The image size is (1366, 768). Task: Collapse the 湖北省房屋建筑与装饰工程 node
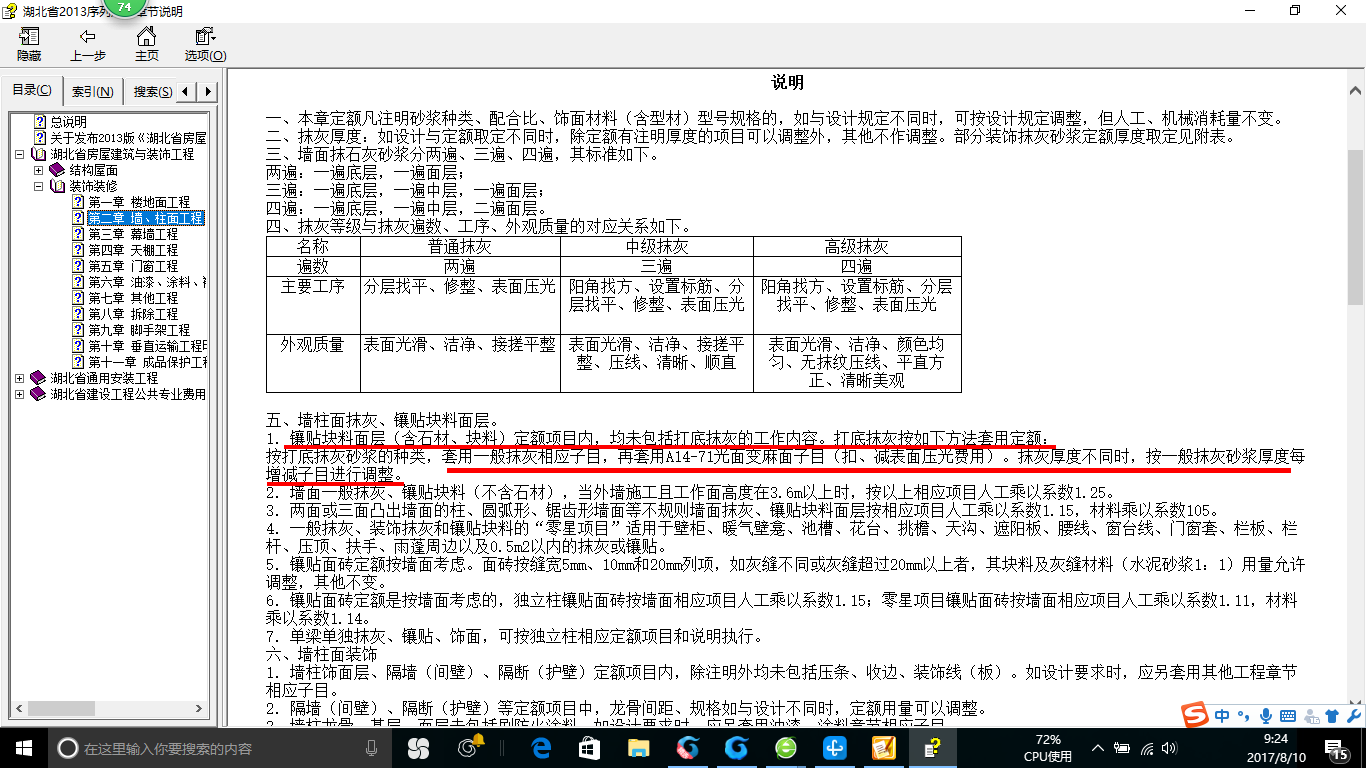point(20,154)
